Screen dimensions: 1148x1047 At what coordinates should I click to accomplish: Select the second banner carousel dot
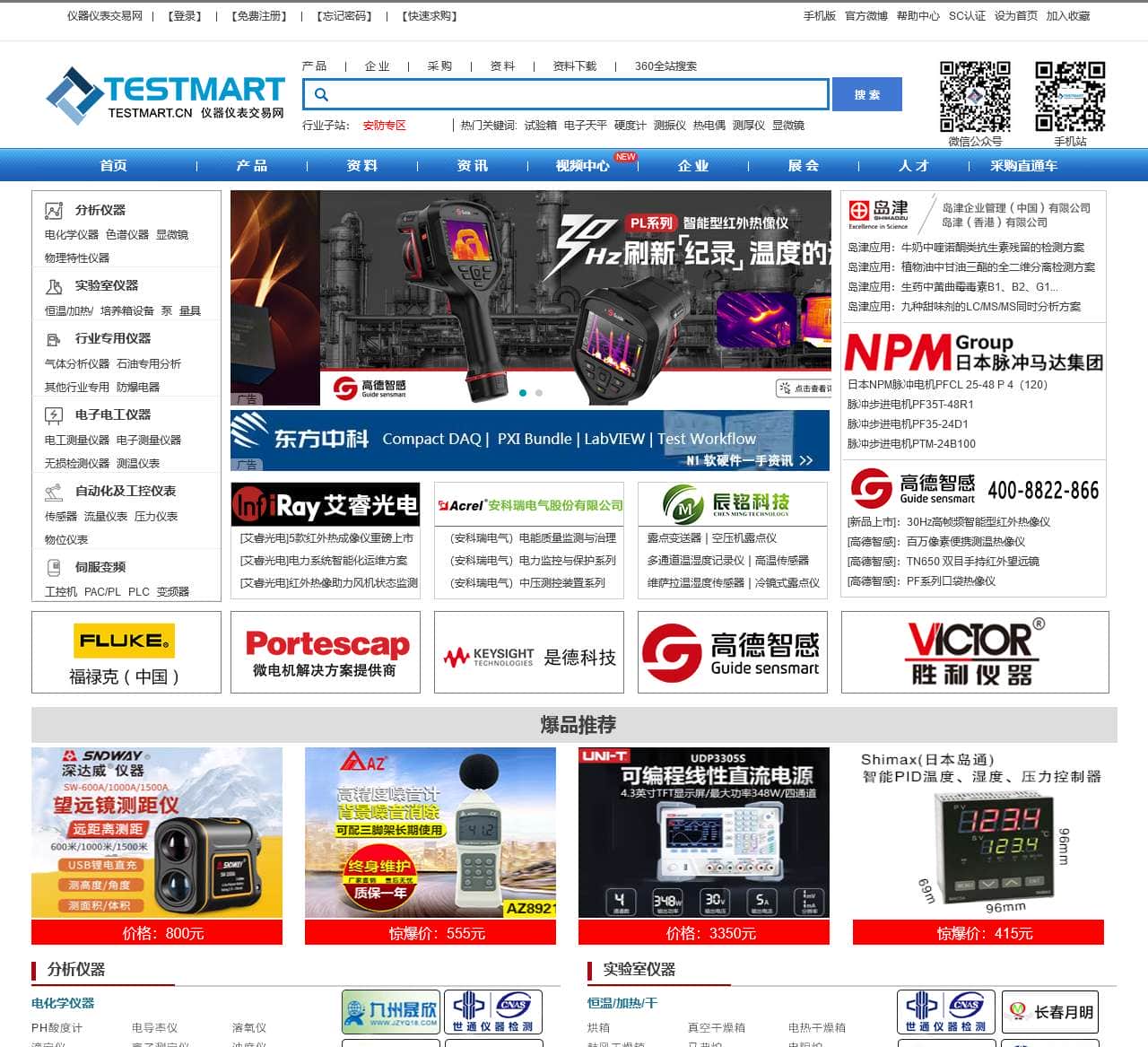coord(539,393)
